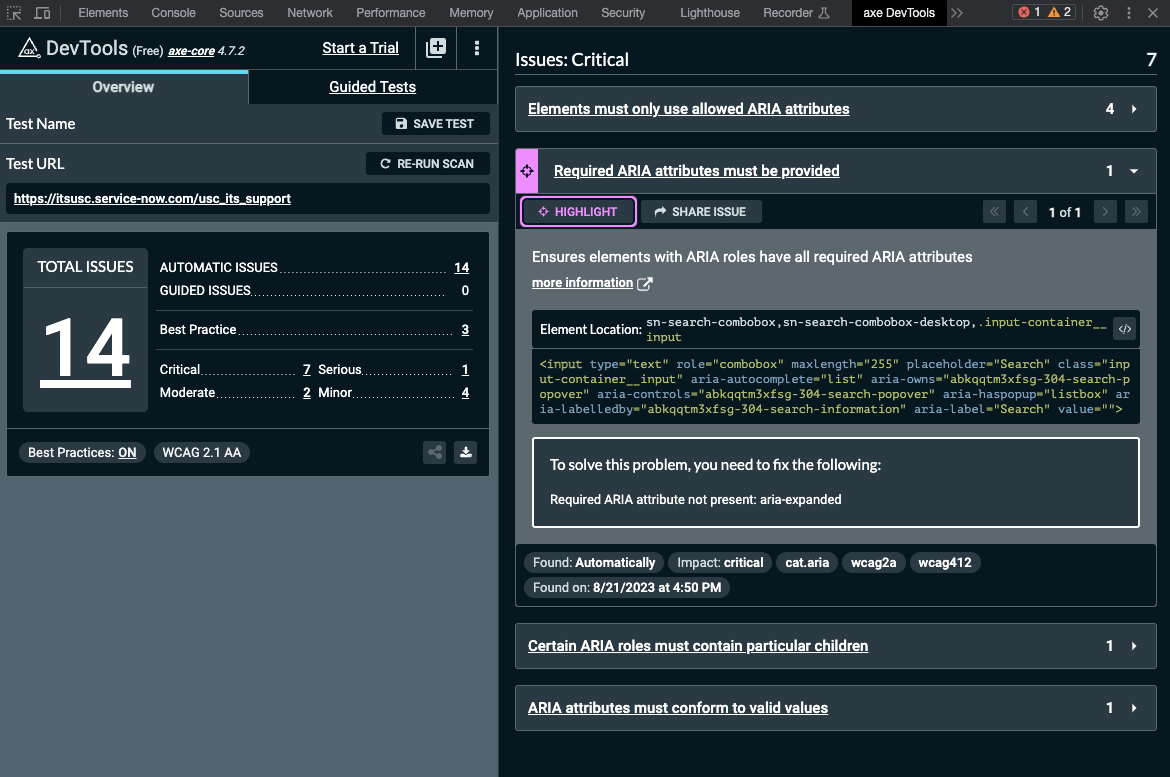Click the combobox input HTML snippet
Image resolution: width=1170 pixels, height=777 pixels.
835,387
